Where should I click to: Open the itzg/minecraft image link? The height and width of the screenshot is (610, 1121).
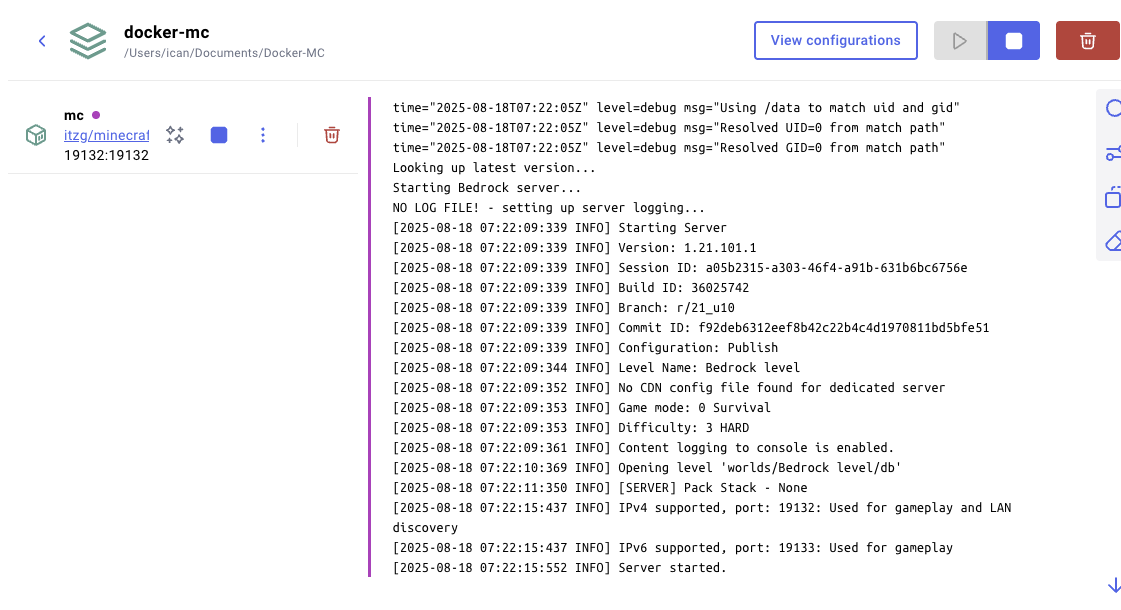coord(107,135)
